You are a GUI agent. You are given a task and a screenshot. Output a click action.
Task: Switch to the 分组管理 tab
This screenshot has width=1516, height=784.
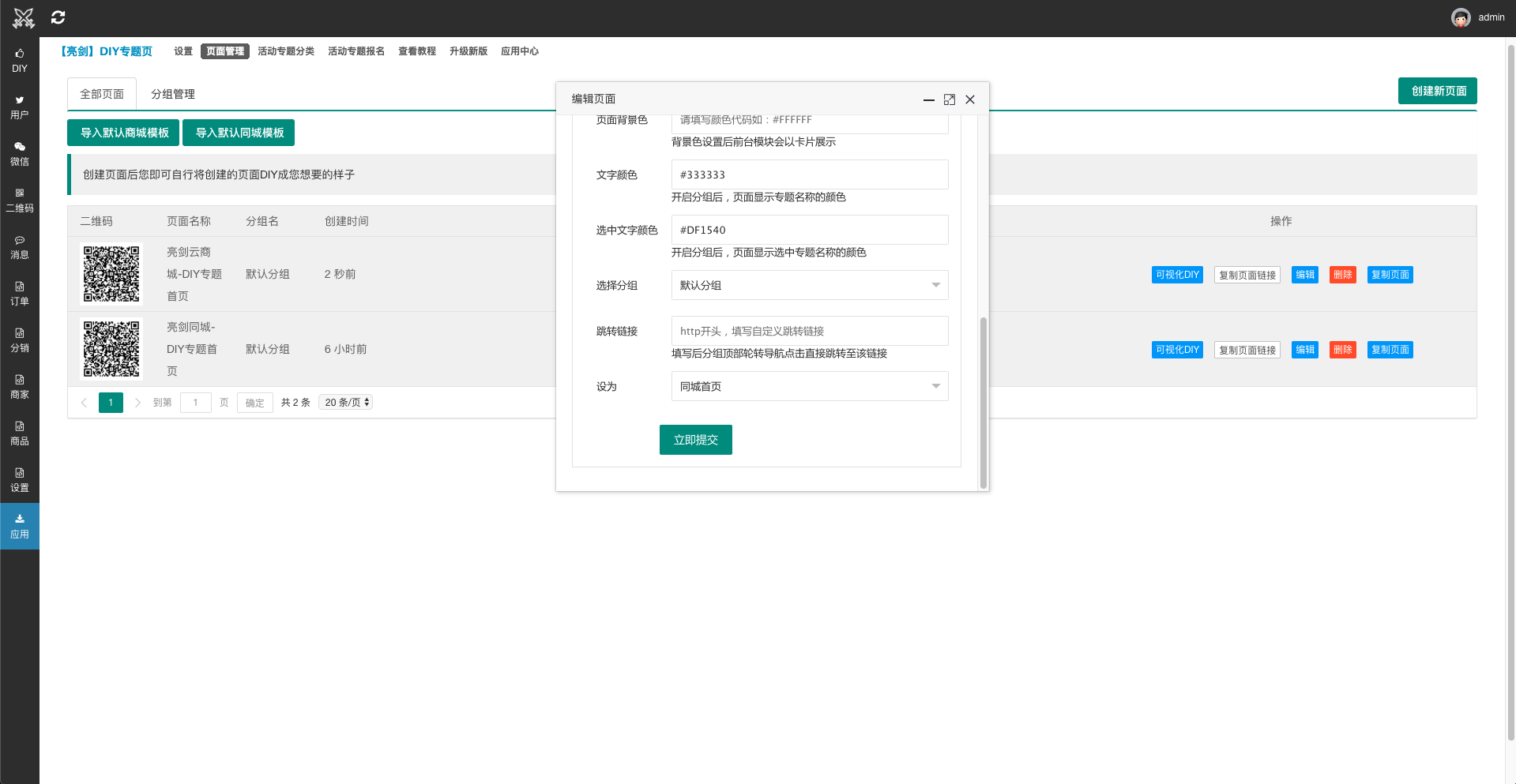click(173, 94)
